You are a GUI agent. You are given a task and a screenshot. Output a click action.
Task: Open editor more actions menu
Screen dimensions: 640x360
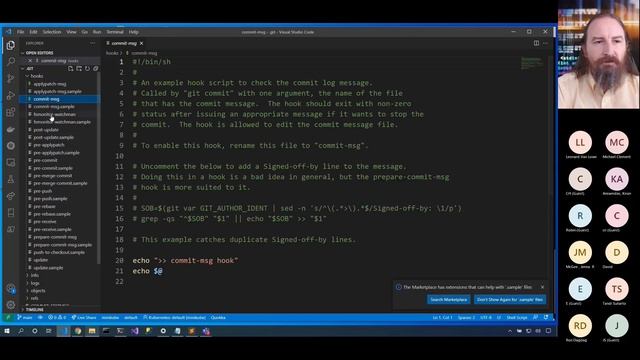point(545,43)
